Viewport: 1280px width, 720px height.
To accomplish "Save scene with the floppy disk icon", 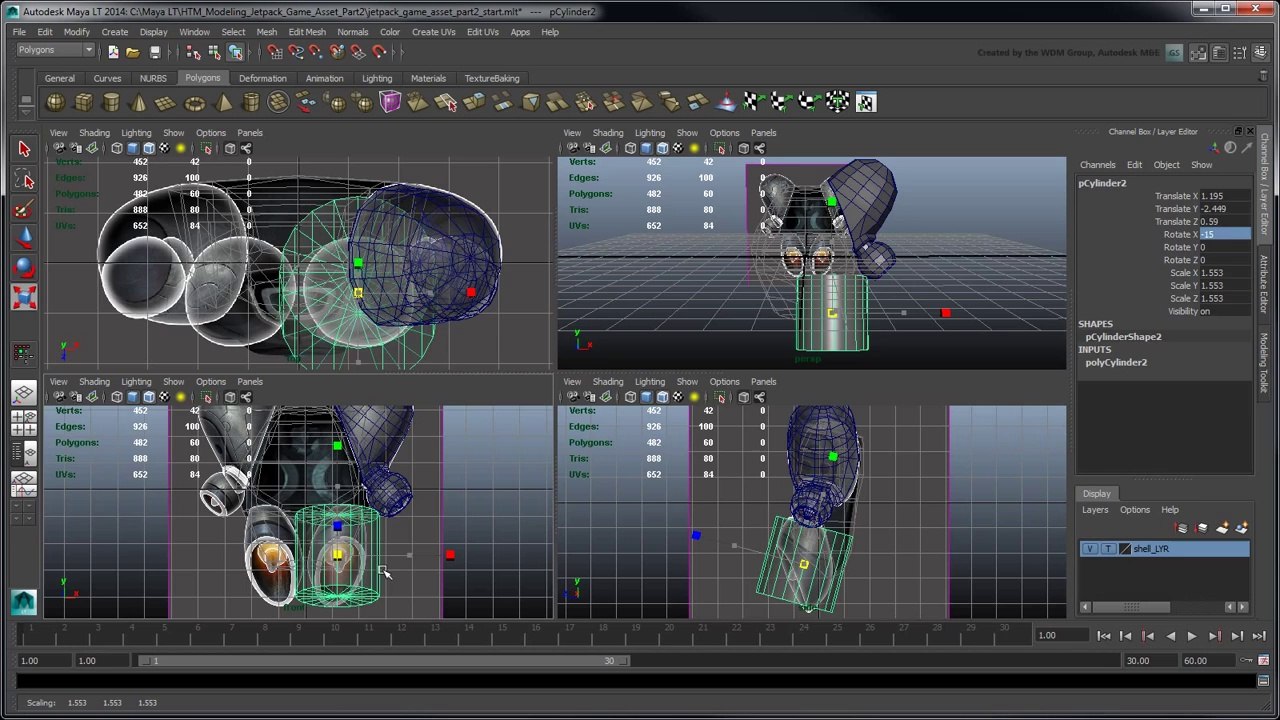I will coord(155,52).
